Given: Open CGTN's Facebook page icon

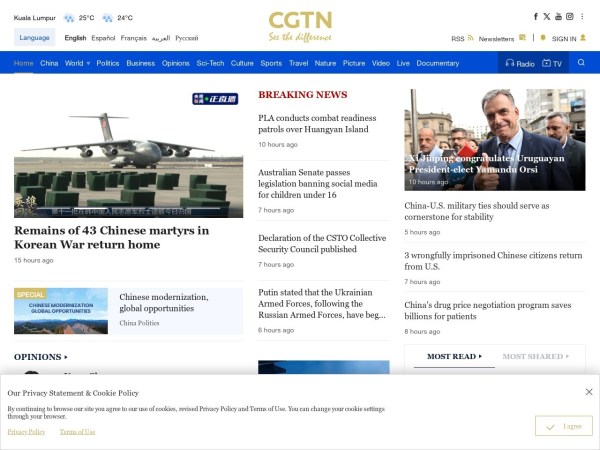Looking at the screenshot, I should pos(535,17).
